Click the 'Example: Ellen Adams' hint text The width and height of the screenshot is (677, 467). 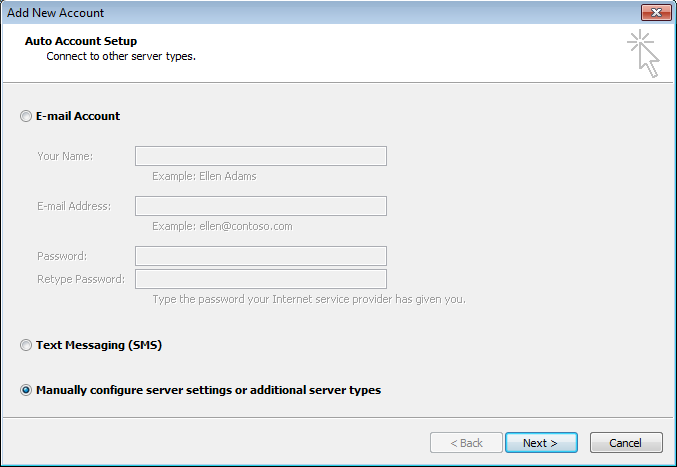click(x=204, y=176)
